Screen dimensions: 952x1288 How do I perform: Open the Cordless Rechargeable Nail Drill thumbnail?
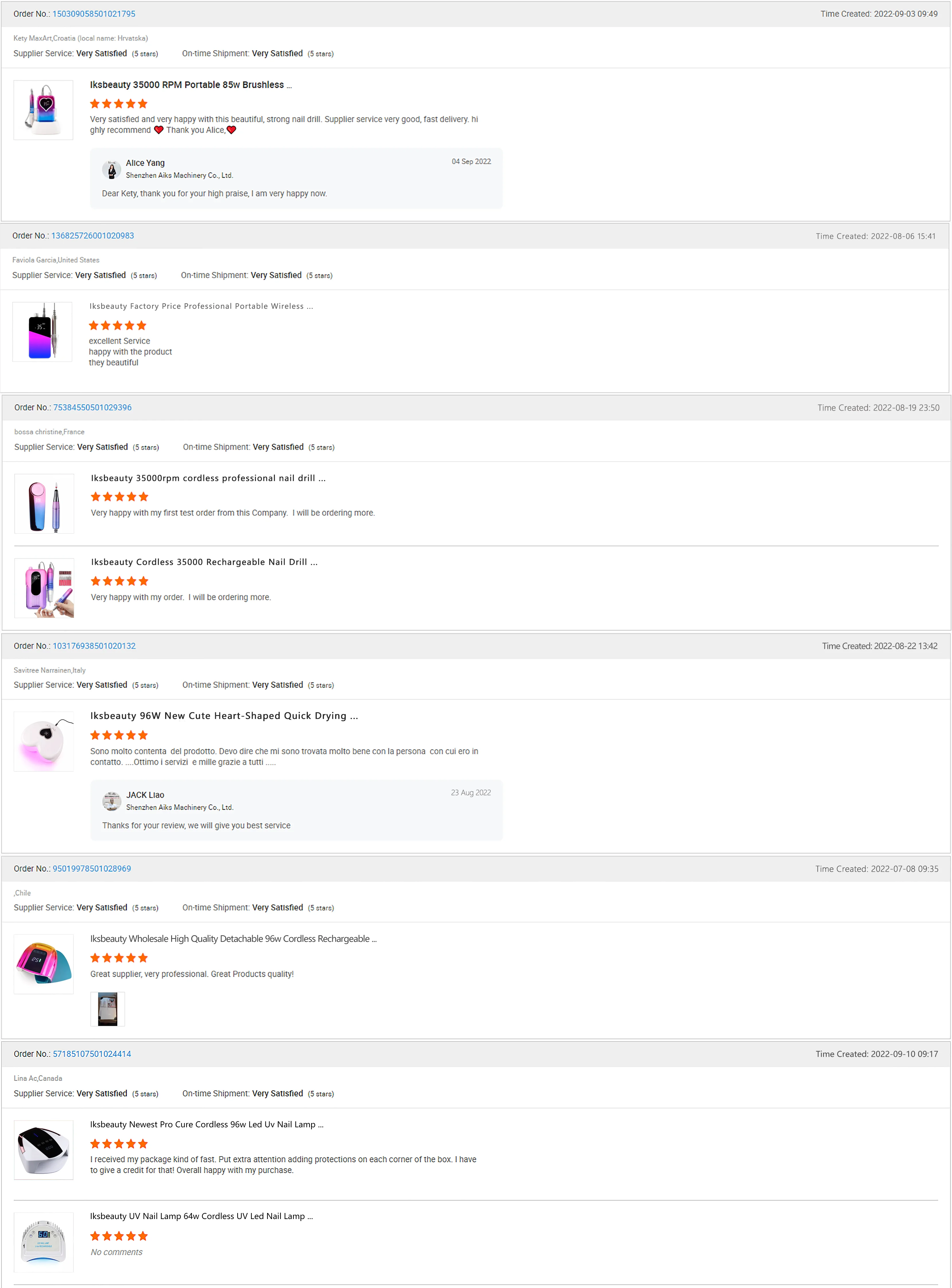45,588
